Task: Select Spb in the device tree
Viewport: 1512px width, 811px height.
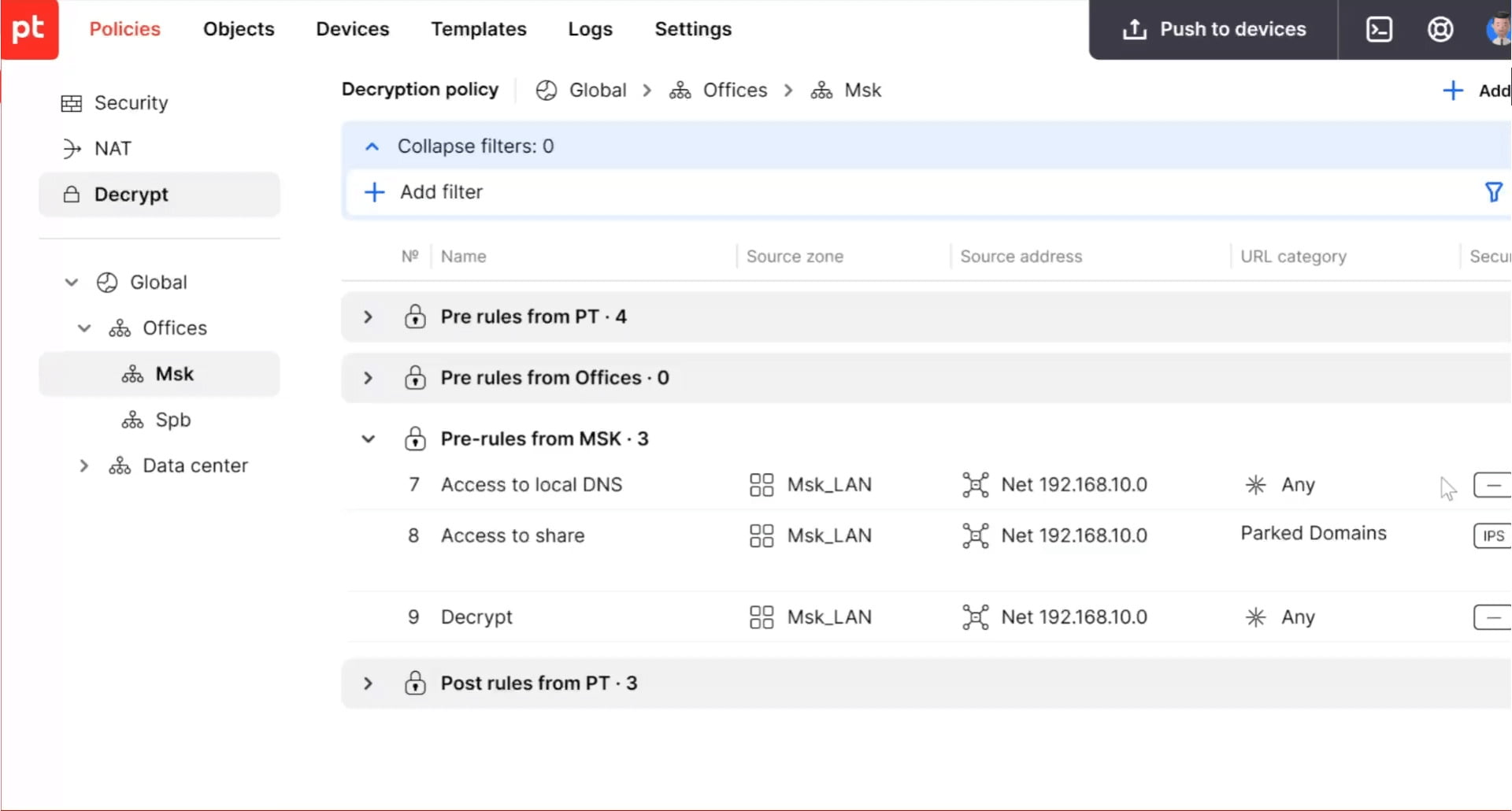Action: [172, 420]
